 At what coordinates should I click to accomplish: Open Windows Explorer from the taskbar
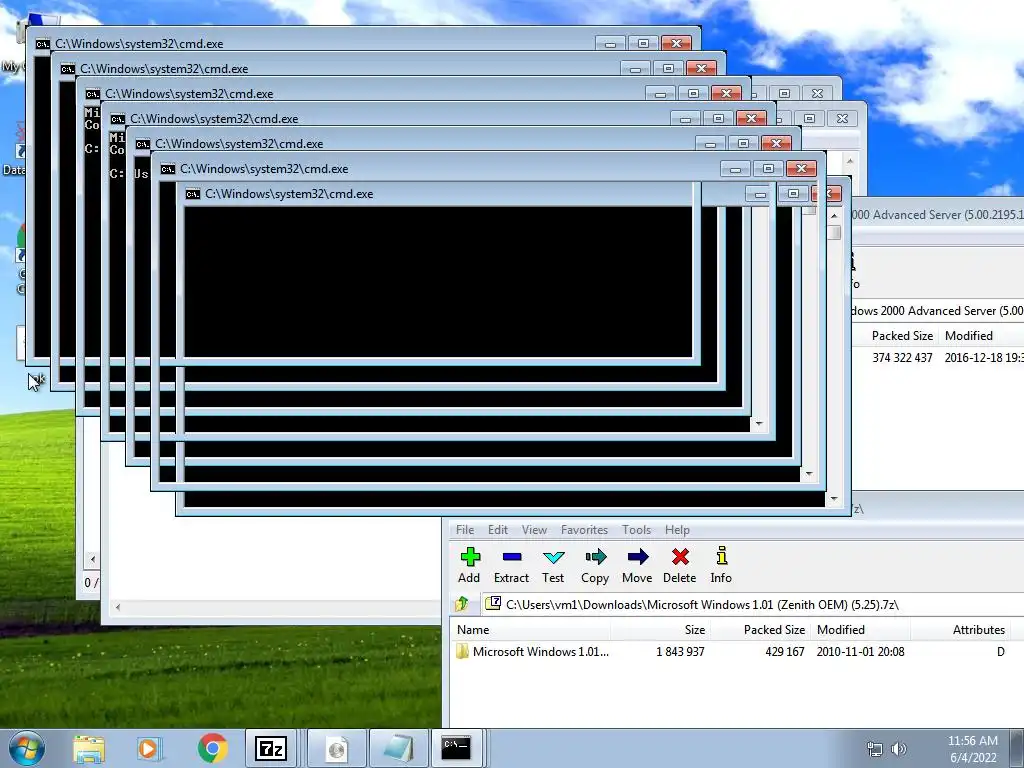pyautogui.click(x=89, y=748)
